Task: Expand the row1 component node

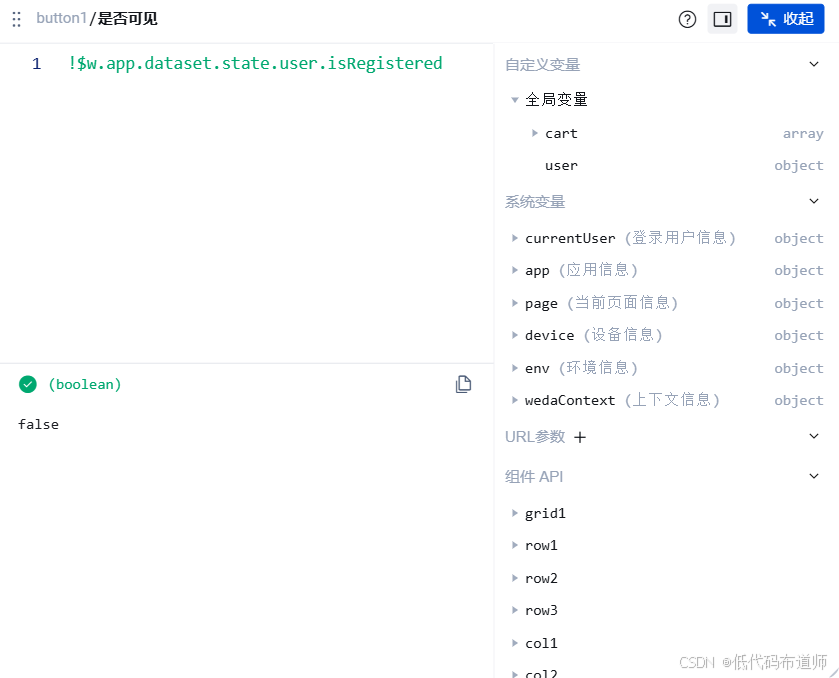Action: pos(514,545)
